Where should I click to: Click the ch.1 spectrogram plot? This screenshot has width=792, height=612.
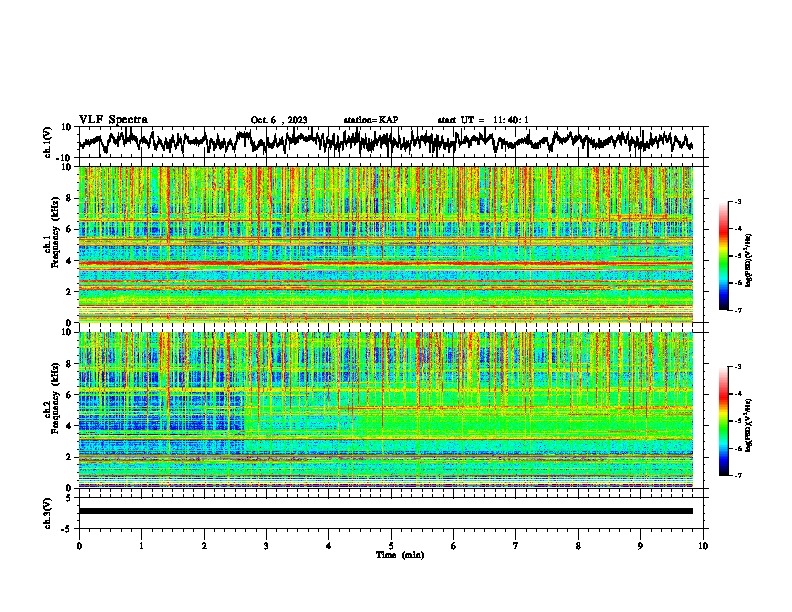[386, 244]
